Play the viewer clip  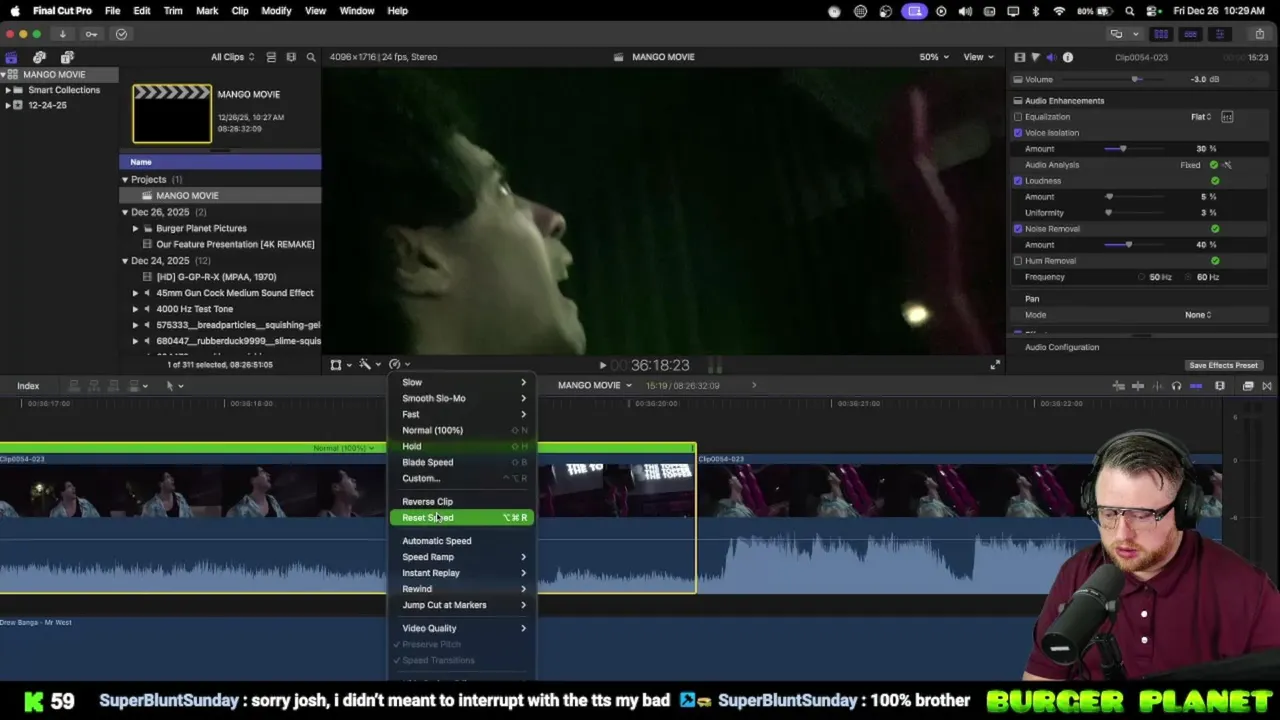coord(602,366)
